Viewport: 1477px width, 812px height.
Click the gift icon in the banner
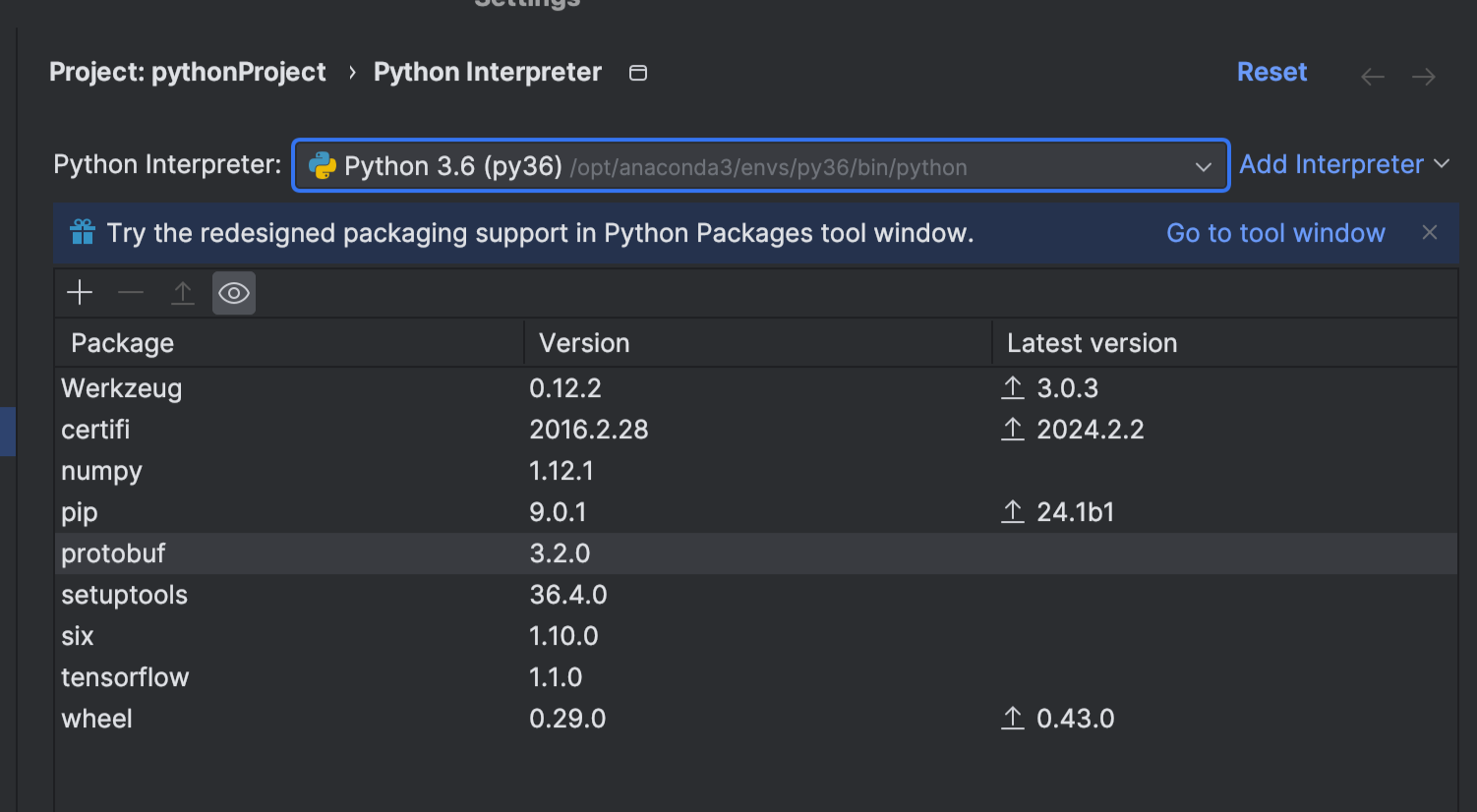83,233
